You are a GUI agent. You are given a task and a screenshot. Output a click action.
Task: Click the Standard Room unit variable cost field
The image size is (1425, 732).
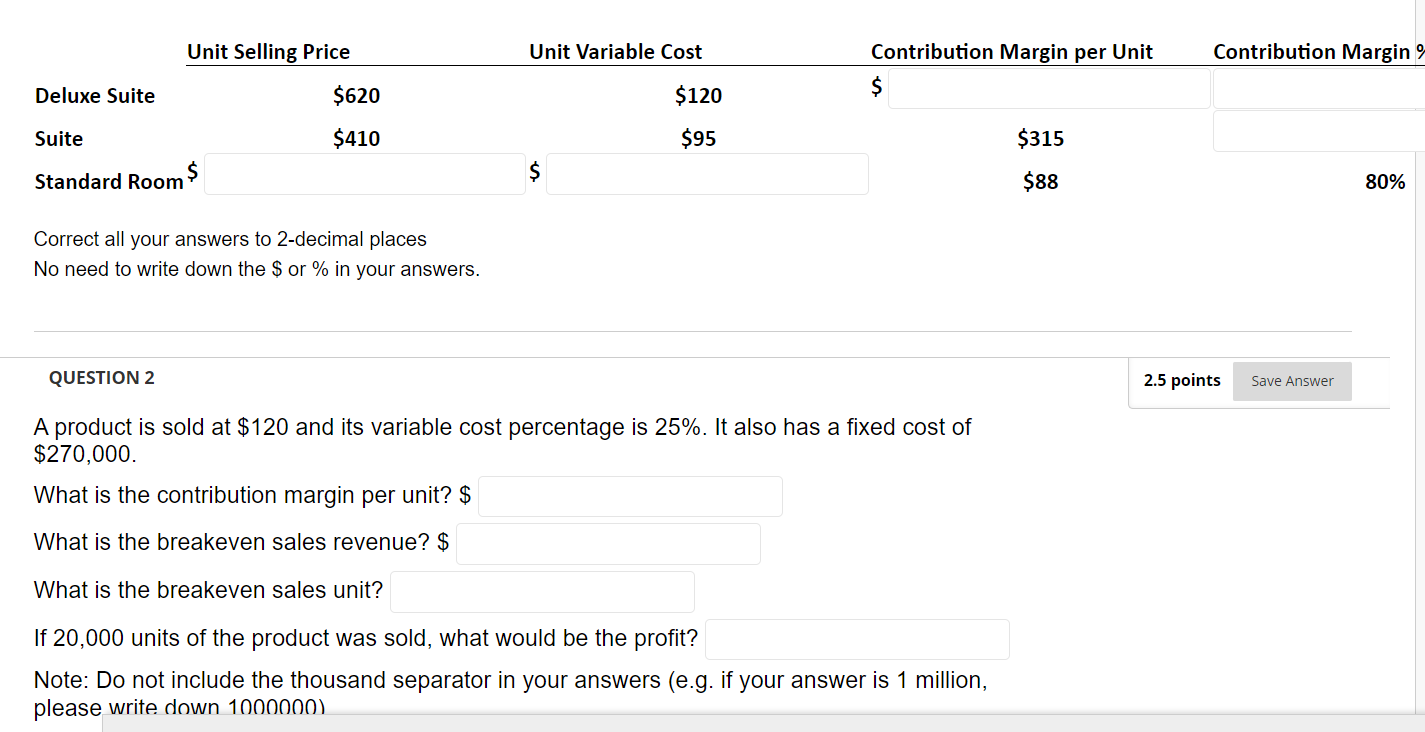click(707, 174)
